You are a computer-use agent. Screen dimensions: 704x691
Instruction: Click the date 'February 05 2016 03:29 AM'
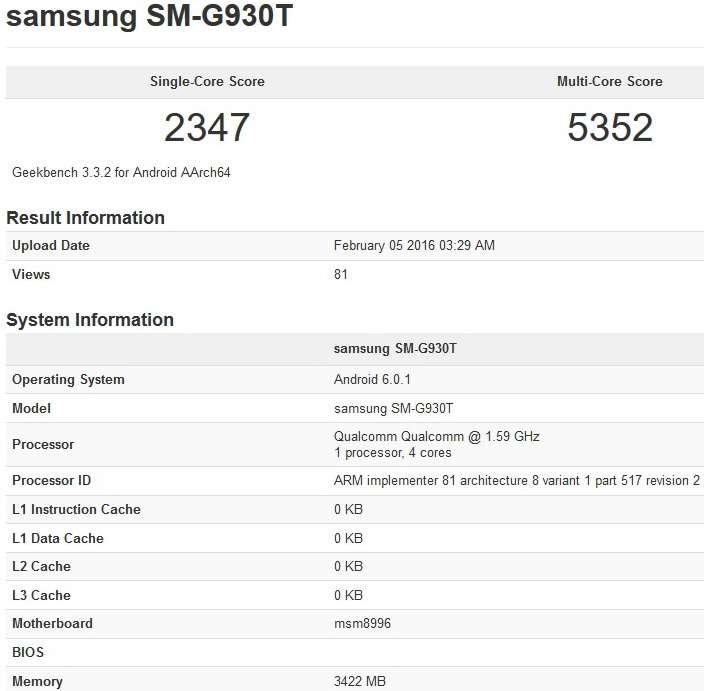click(x=414, y=246)
